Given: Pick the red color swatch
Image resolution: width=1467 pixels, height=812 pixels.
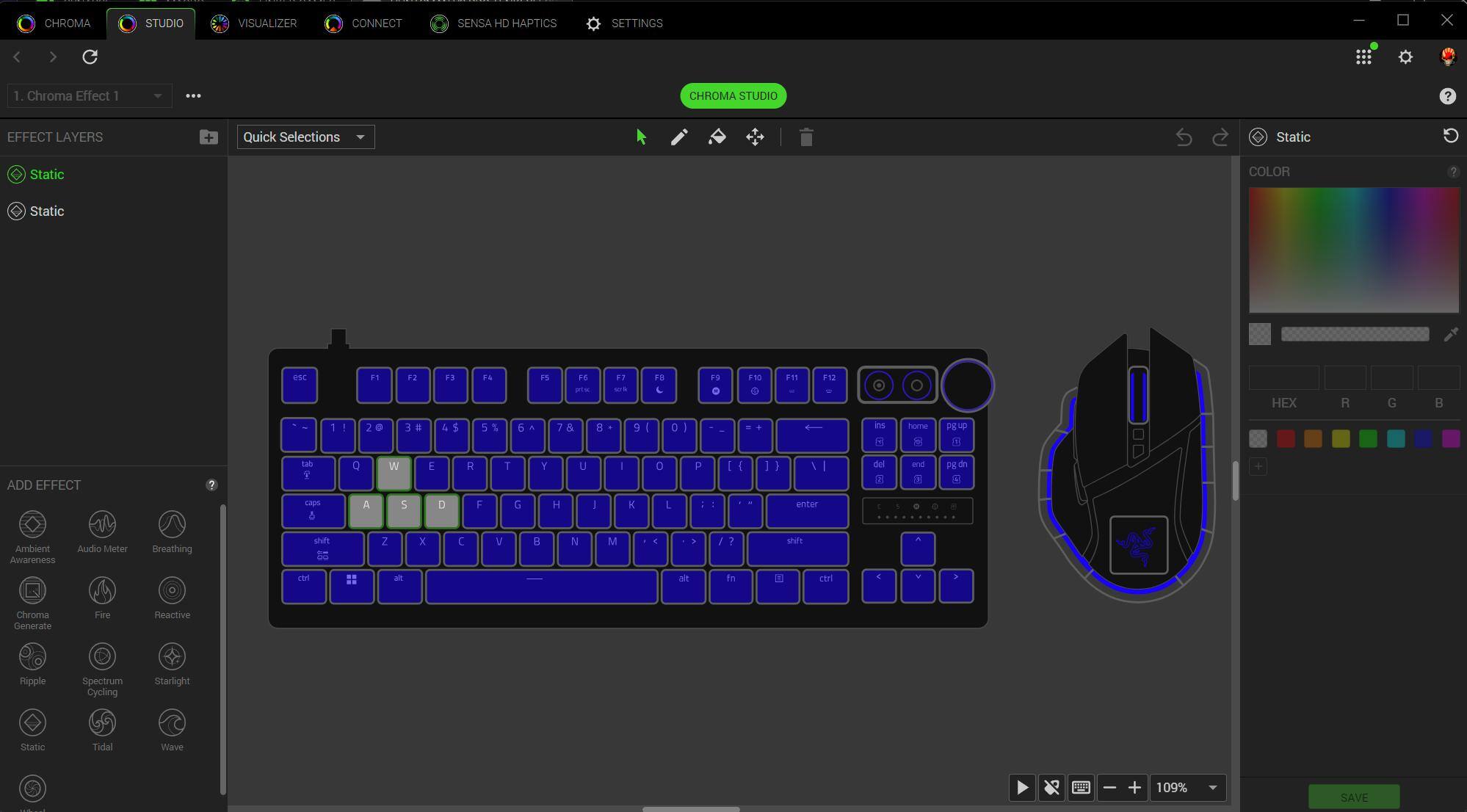Looking at the screenshot, I should coord(1286,439).
